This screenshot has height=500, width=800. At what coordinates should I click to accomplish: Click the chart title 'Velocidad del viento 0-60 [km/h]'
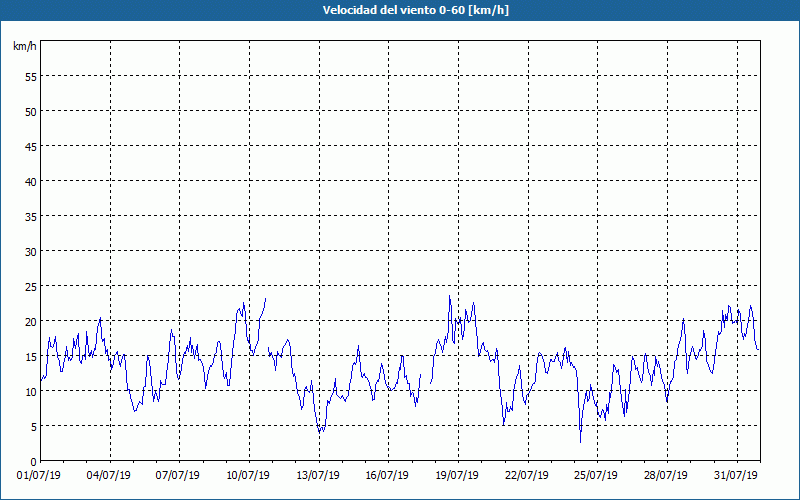415,10
